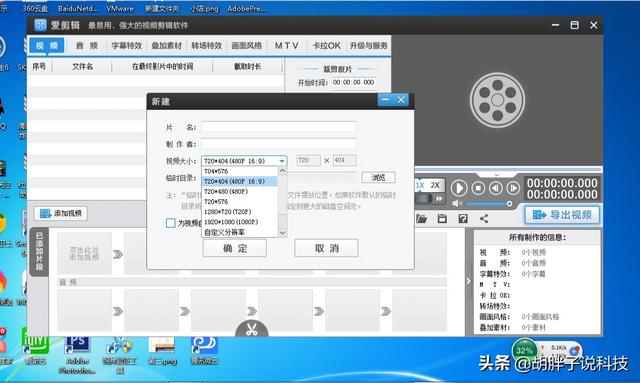Click the width field showing 720
This screenshot has height=383, width=640.
coord(308,160)
